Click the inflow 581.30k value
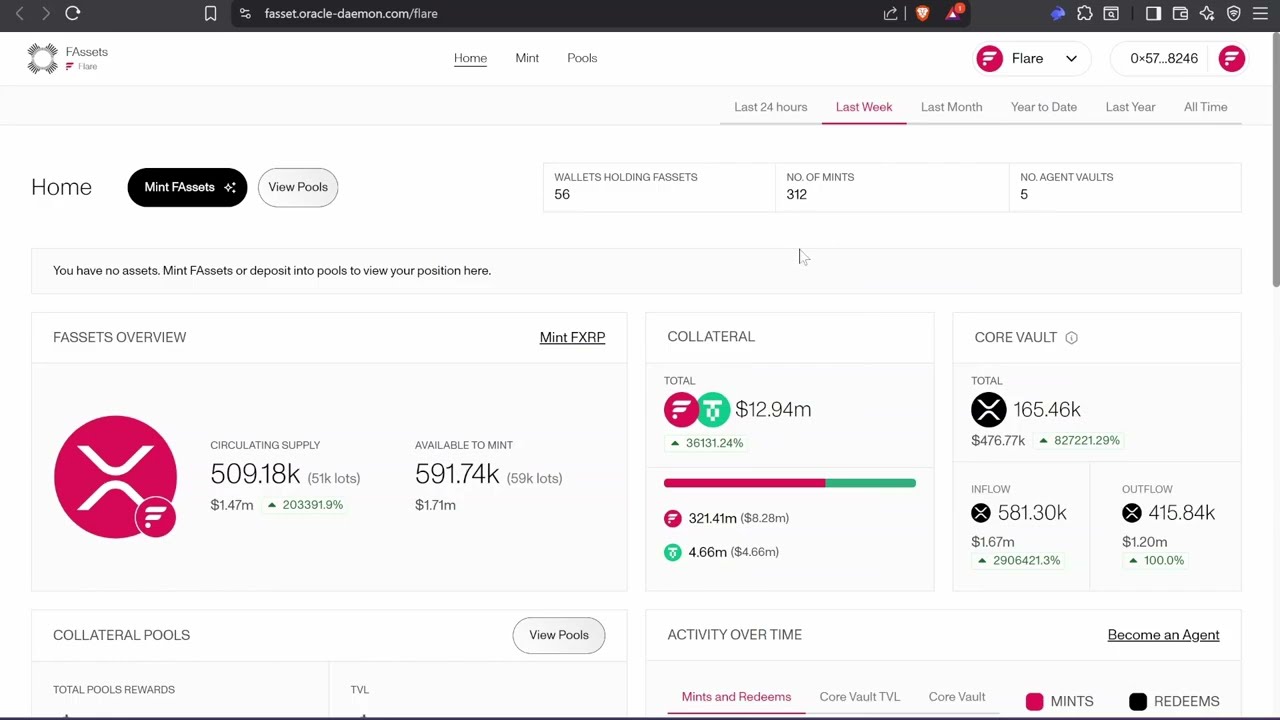This screenshot has width=1280, height=720. point(1032,513)
